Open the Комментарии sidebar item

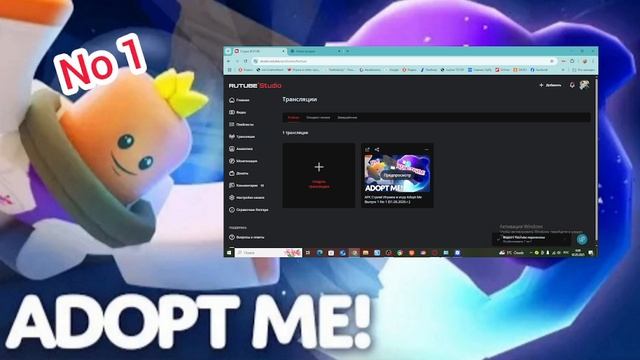(x=247, y=185)
